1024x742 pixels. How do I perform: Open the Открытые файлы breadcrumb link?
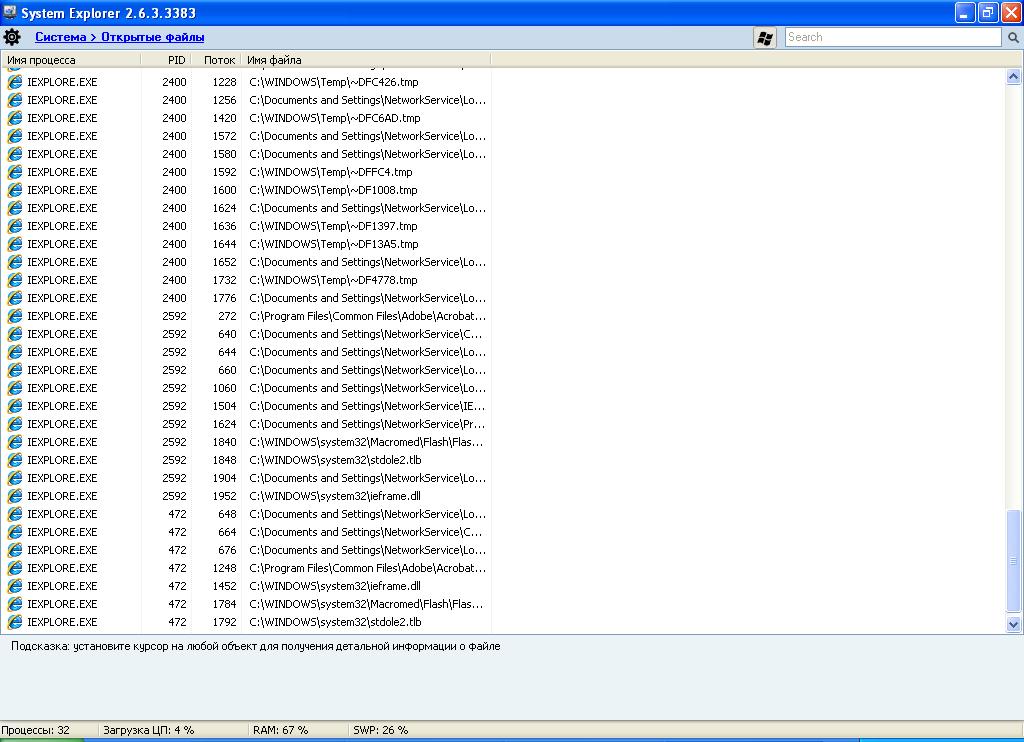pos(152,37)
